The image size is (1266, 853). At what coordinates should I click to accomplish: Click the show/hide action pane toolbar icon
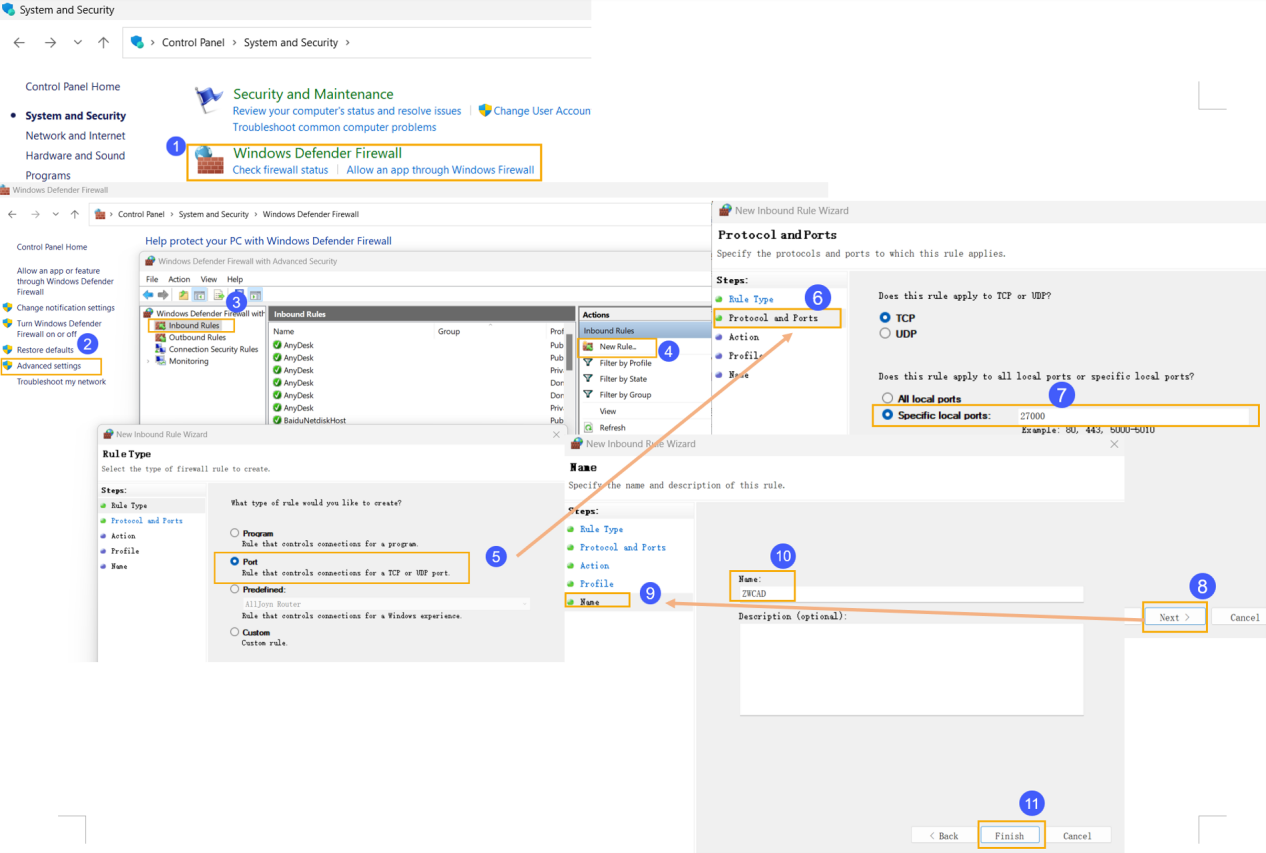click(x=255, y=295)
